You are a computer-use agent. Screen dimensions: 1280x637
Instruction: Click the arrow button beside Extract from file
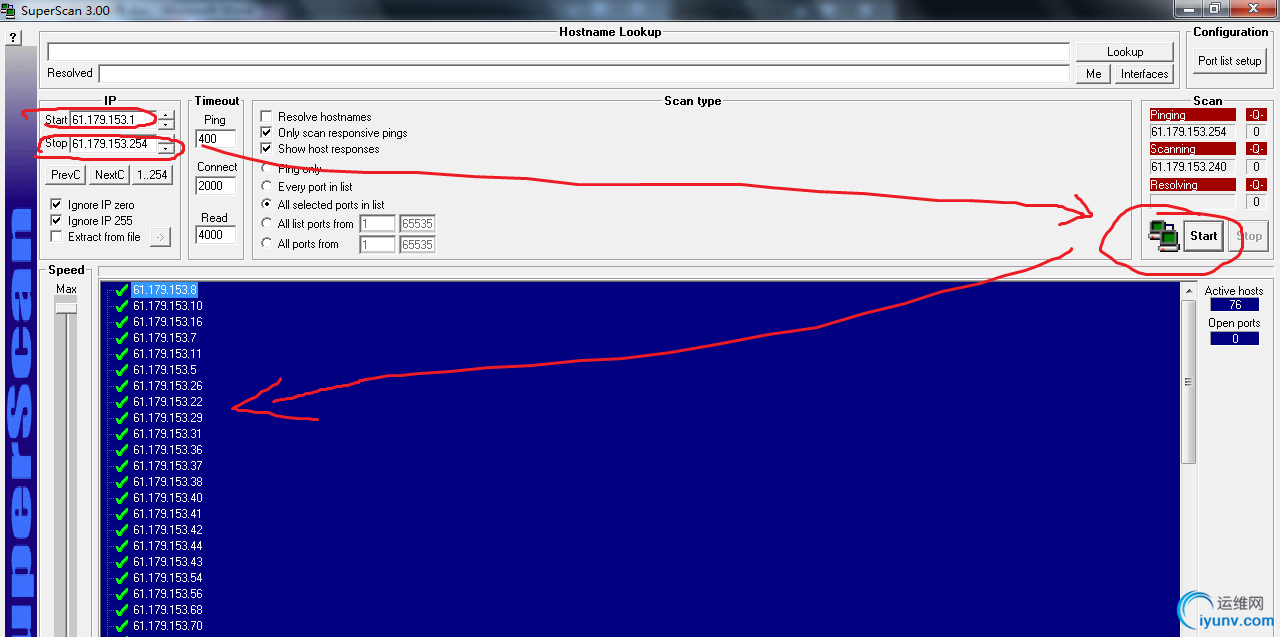click(x=160, y=237)
